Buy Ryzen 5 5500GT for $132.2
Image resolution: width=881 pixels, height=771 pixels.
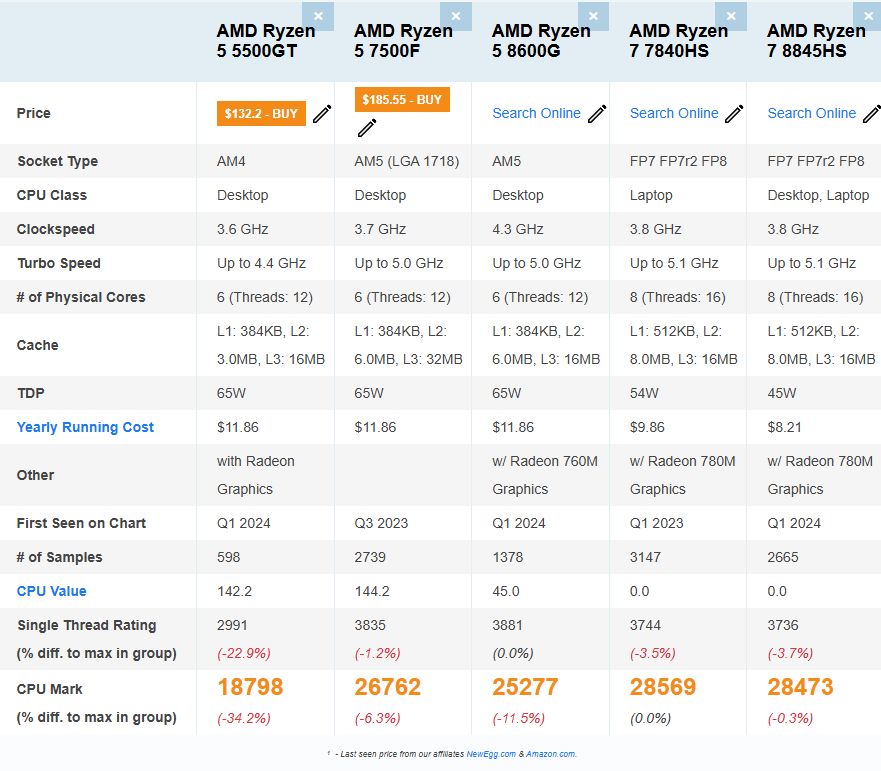(261, 114)
